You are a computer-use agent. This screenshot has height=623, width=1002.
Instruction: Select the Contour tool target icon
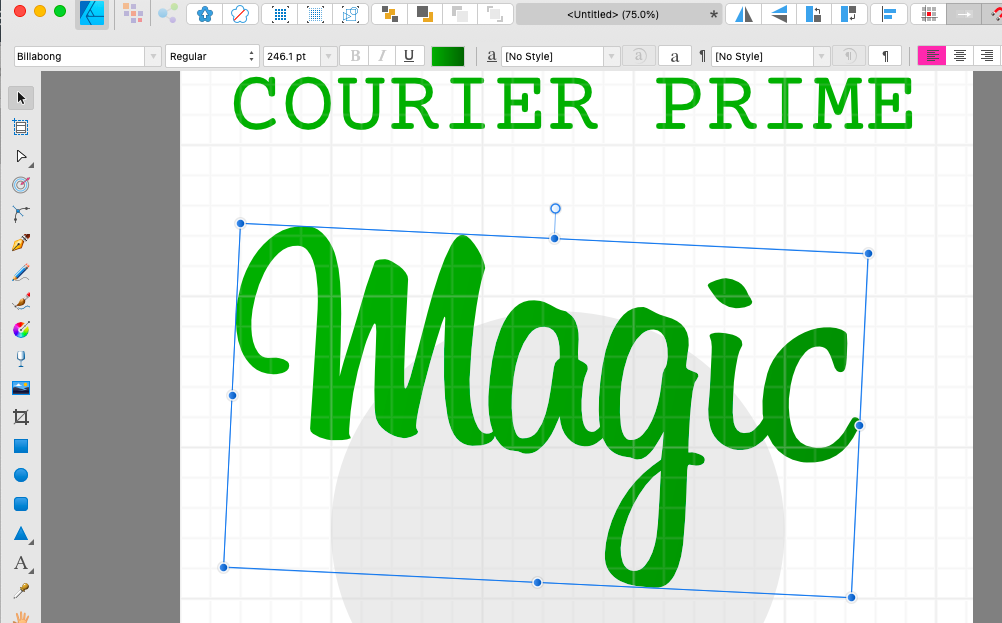[x=21, y=185]
